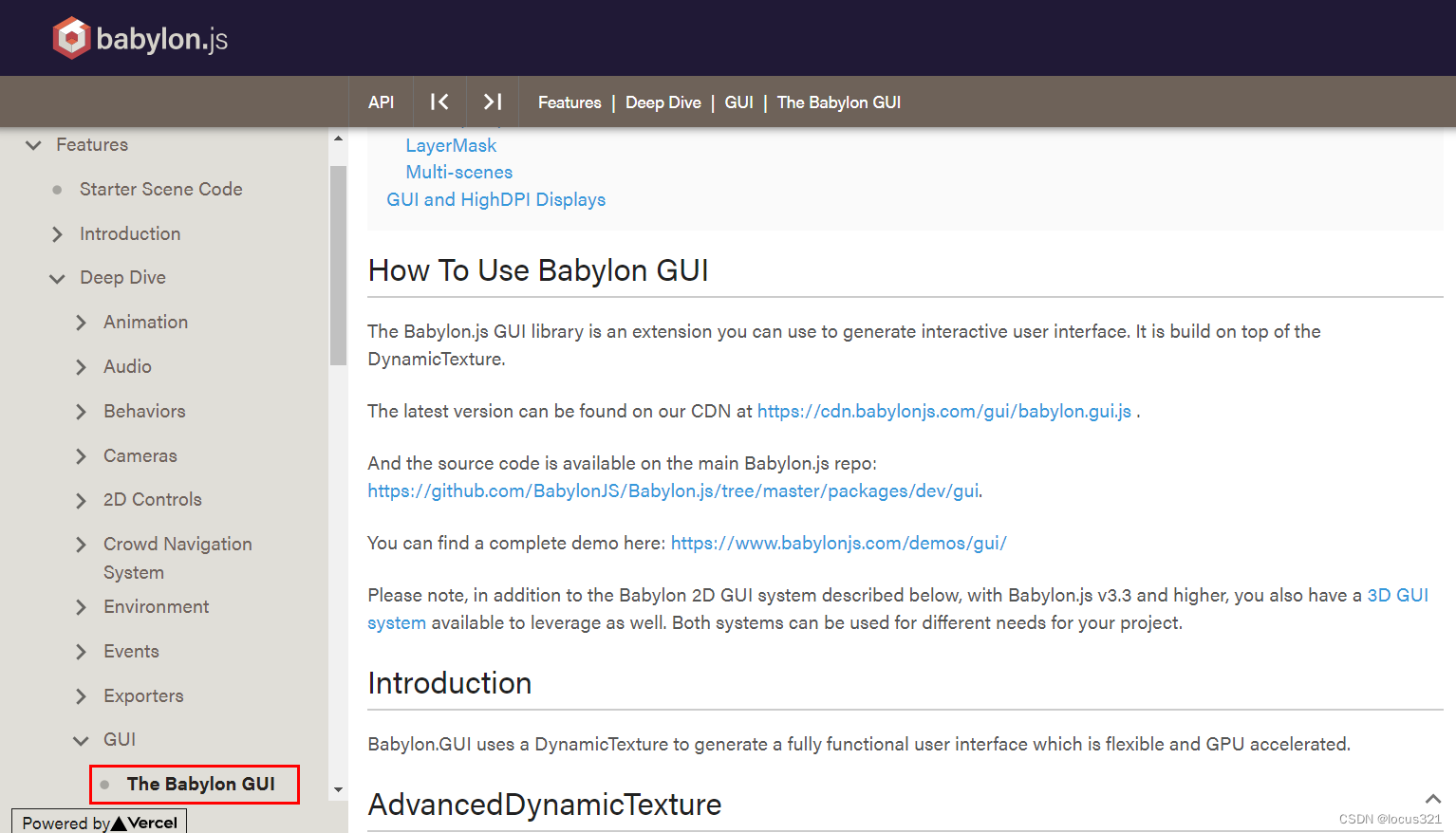Click the Powered by Vercel badge

99,822
